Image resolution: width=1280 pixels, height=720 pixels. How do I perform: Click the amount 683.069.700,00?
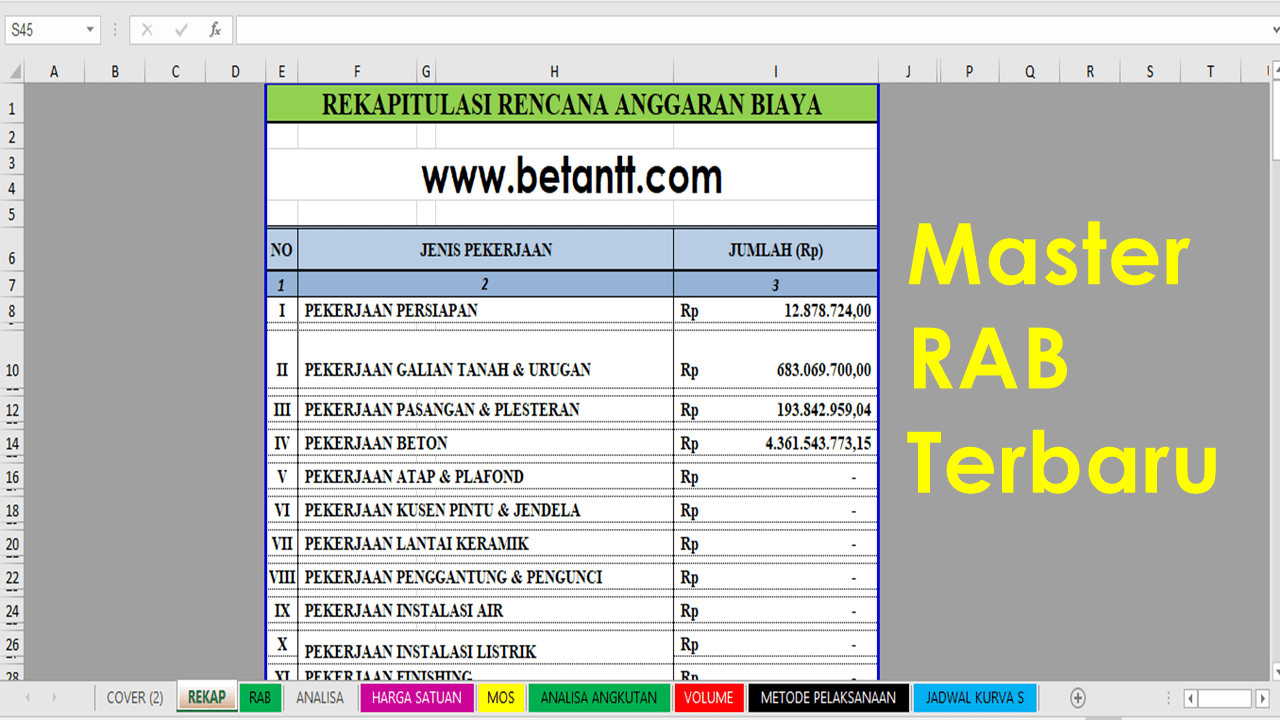point(823,370)
